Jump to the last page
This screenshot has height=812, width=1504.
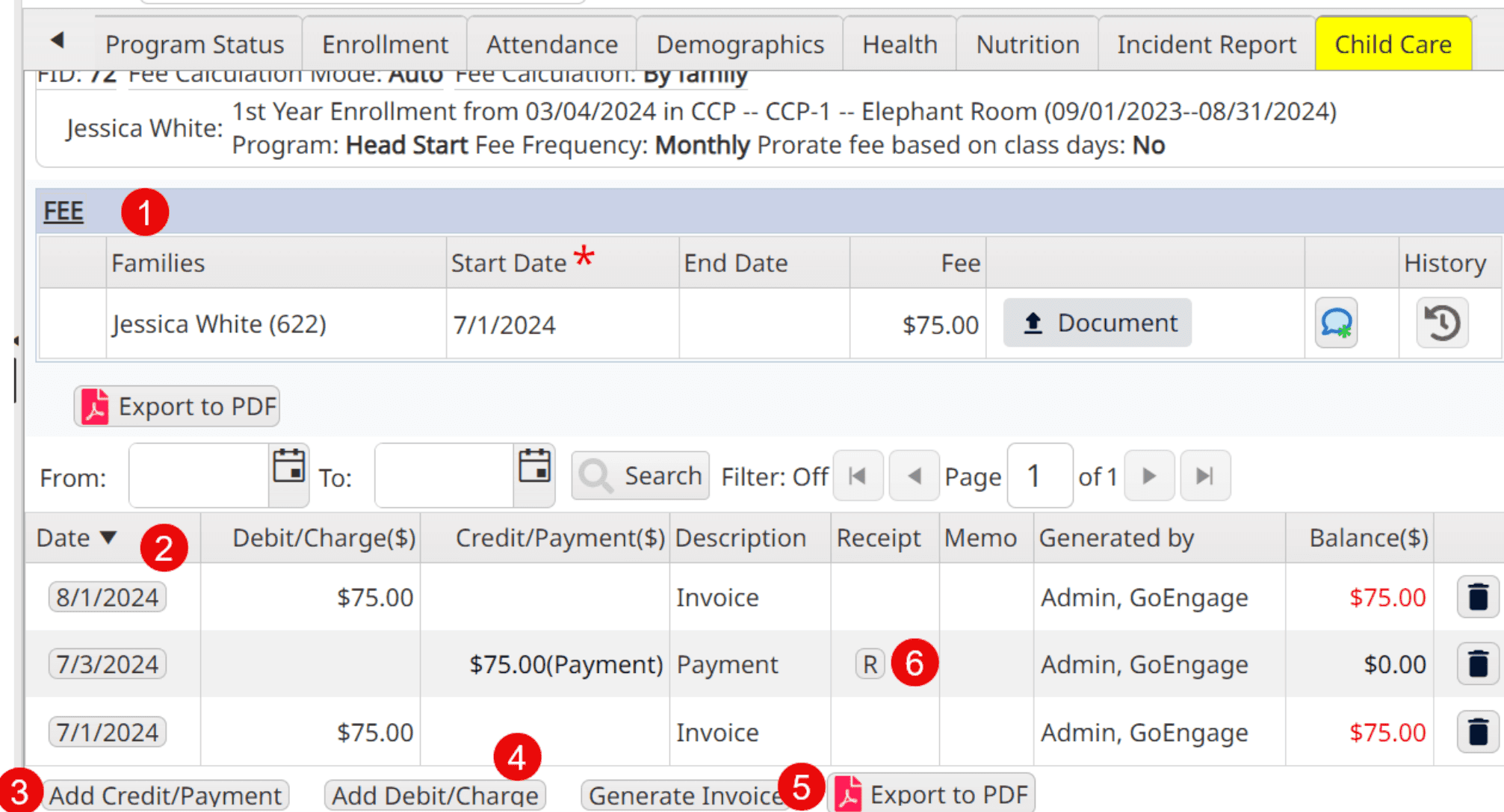coord(1204,476)
